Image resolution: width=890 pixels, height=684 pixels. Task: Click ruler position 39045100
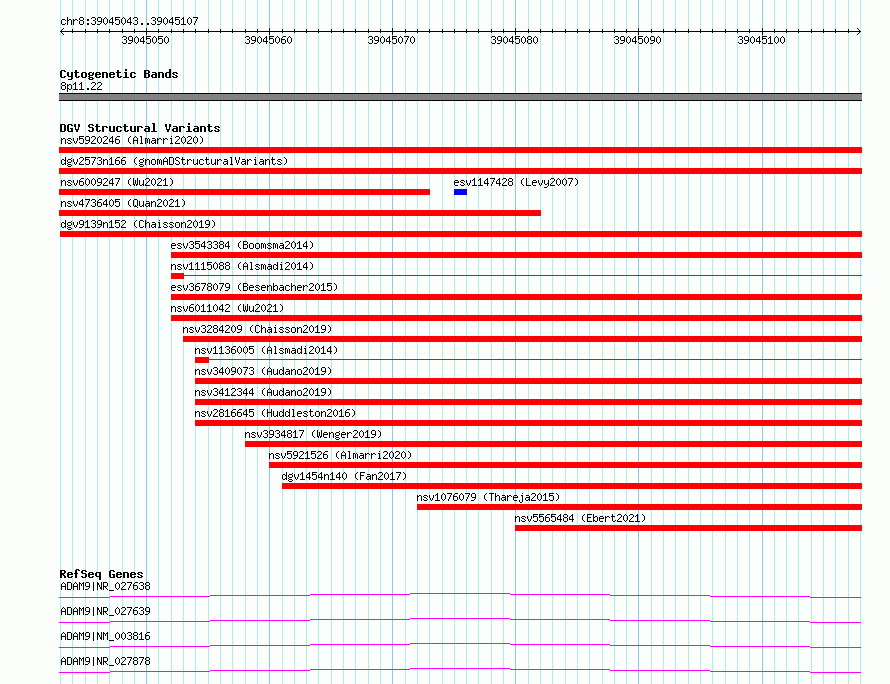(761, 40)
